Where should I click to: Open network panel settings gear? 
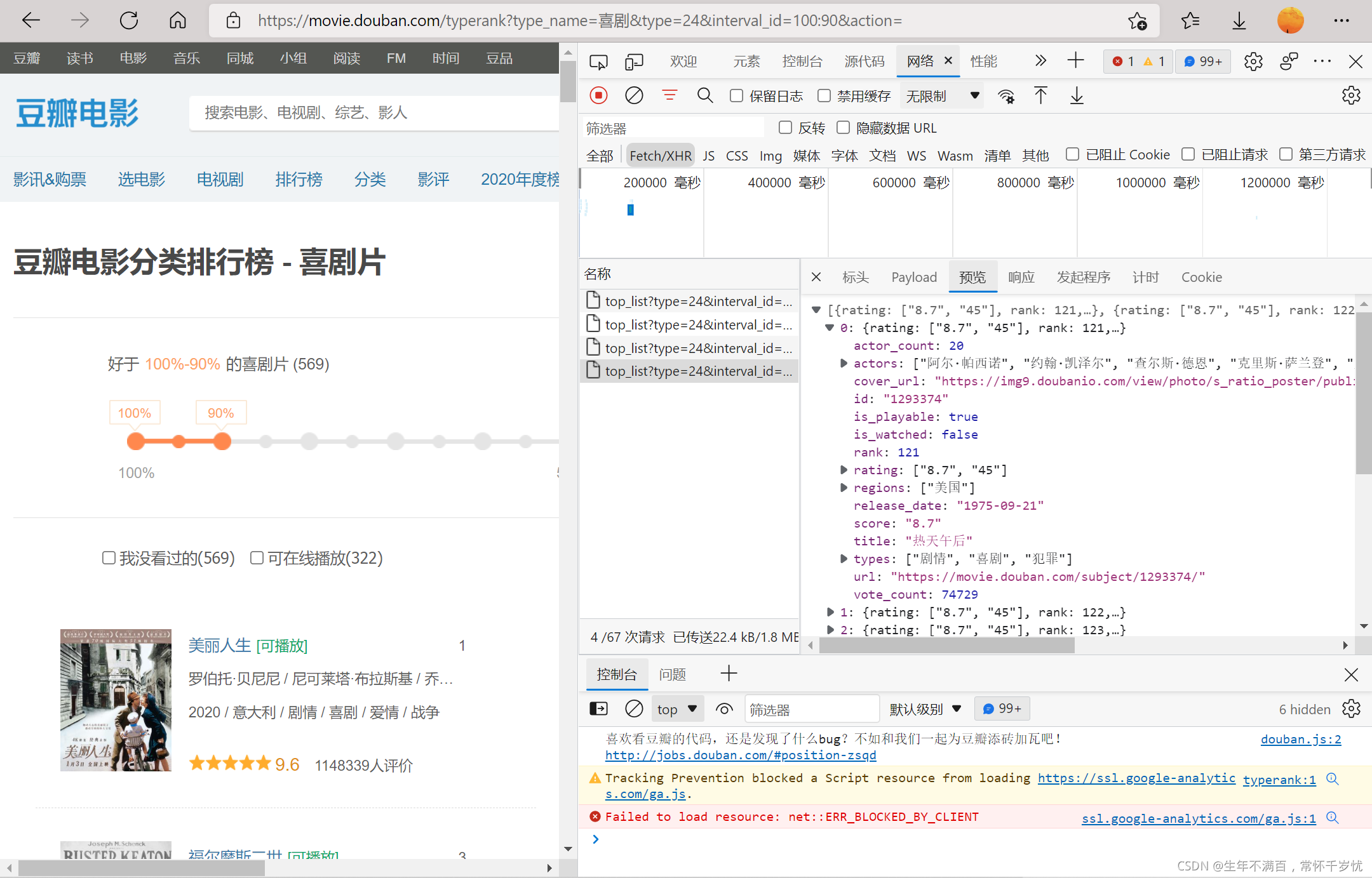1351,96
